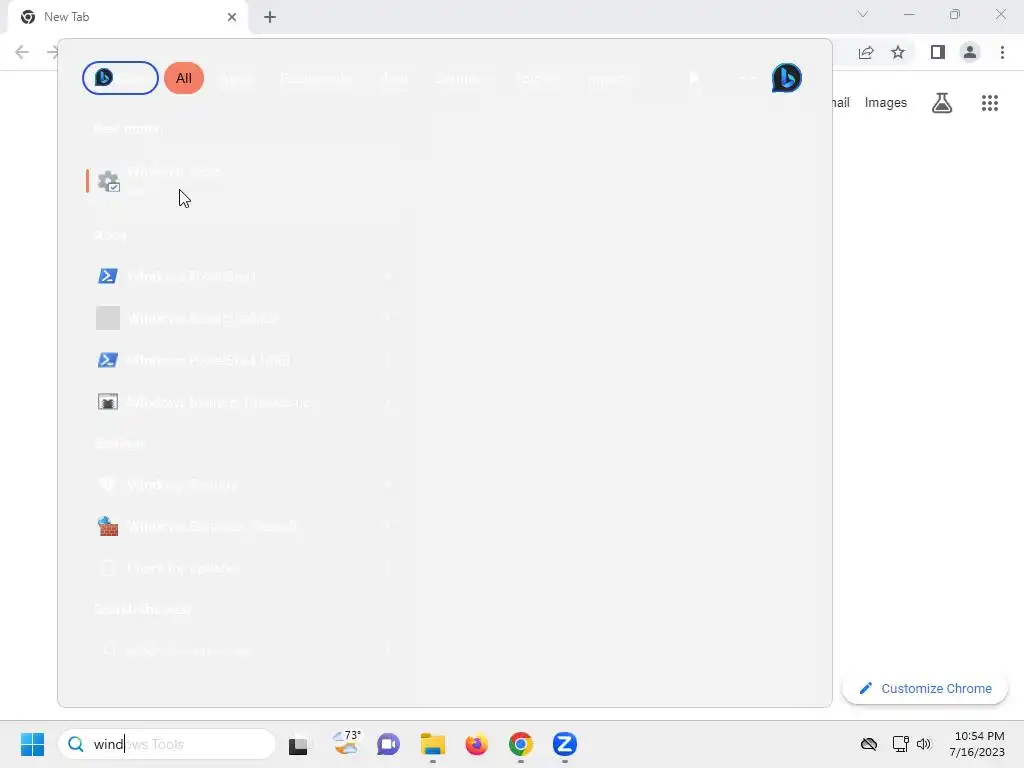Screen dimensions: 1024x768
Task: Switch to the Settings search filter
Action: [x=458, y=80]
